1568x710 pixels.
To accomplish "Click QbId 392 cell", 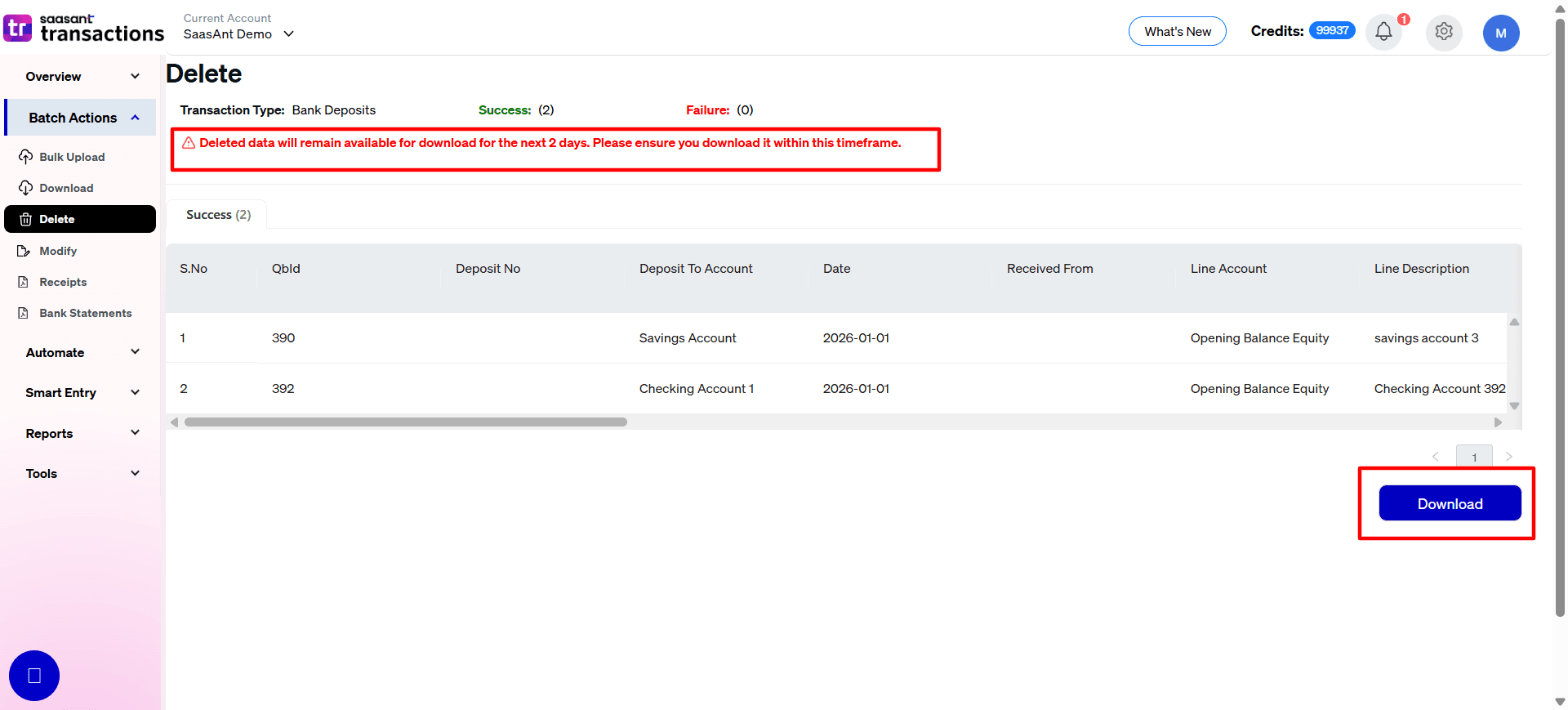I will (x=283, y=389).
